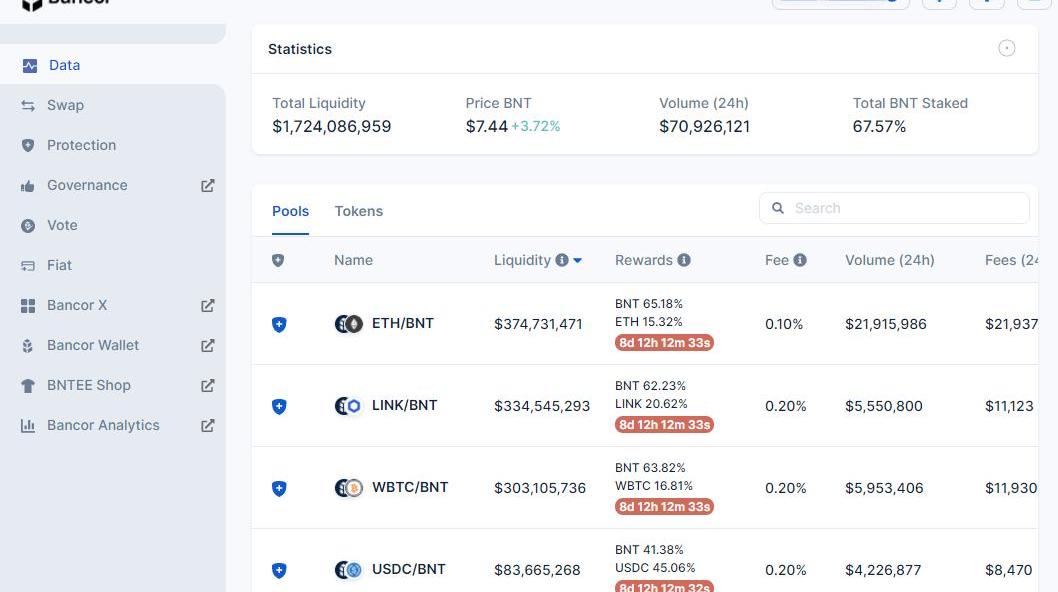Sort pools by Liquidity dropdown arrow
The height and width of the screenshot is (592, 1058).
[x=578, y=260]
